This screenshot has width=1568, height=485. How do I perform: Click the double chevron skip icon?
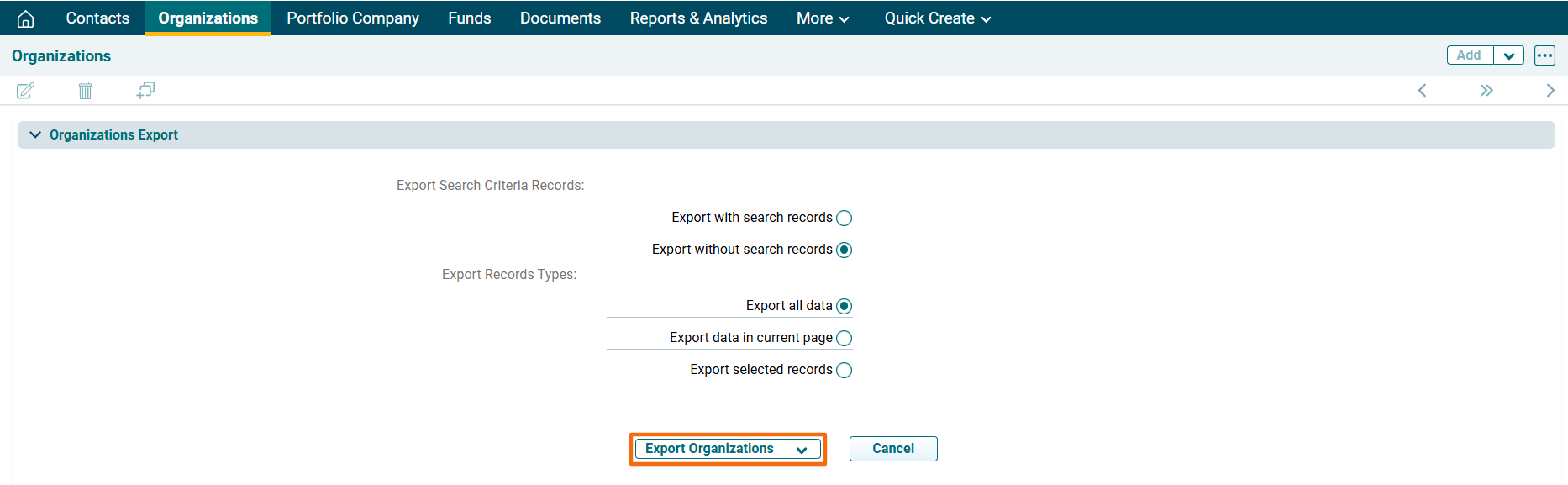1486,91
